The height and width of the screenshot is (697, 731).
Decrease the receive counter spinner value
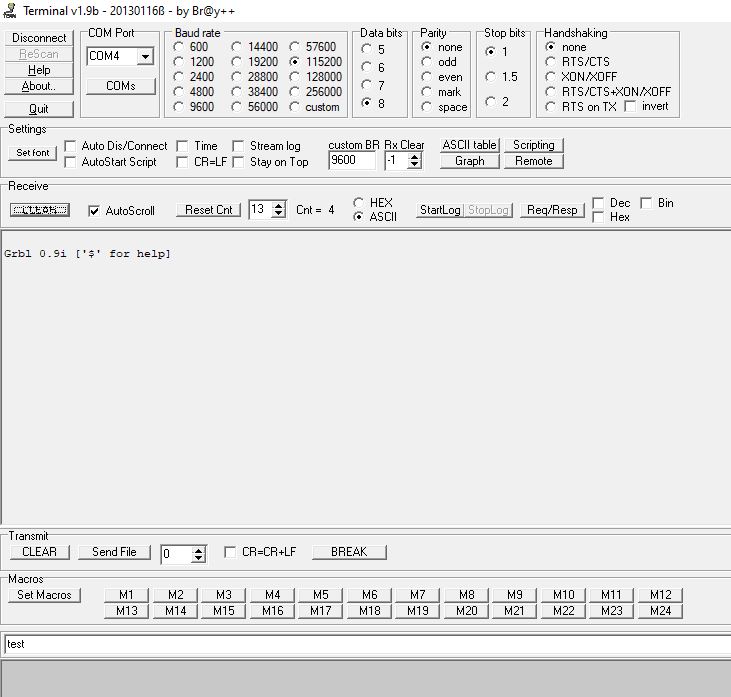[x=278, y=213]
